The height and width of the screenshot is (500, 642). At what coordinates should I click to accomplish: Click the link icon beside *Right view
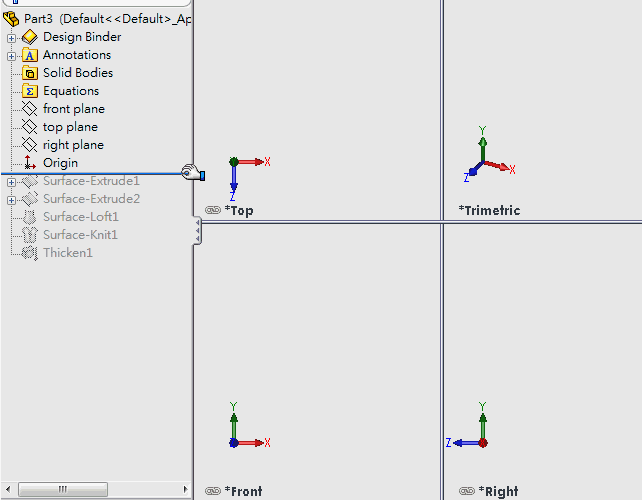[467, 491]
